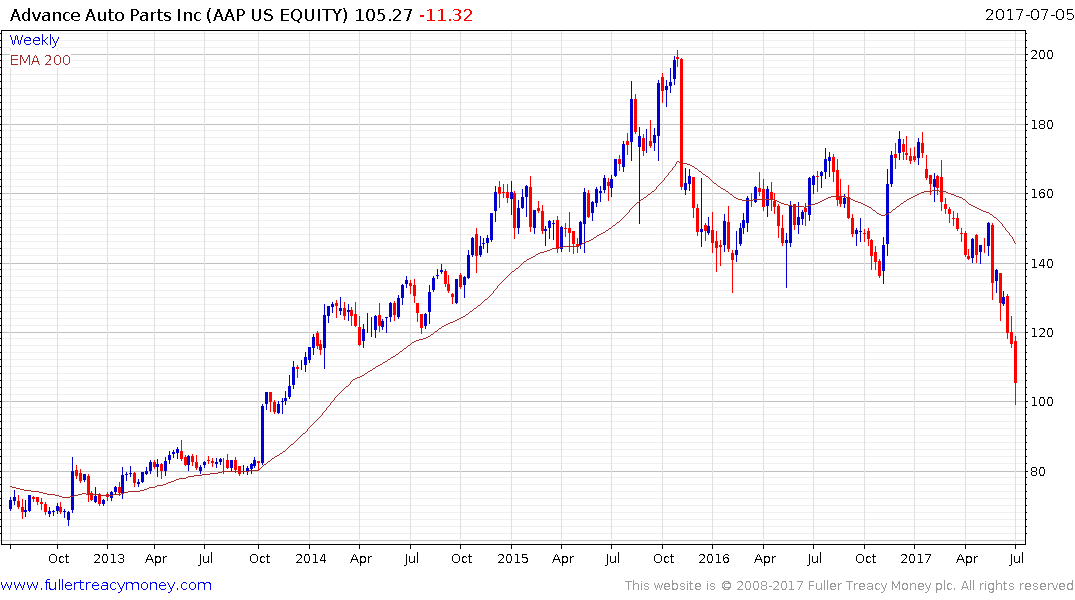Click the 2014 year label on time axis
This screenshot has width=1075, height=600.
point(311,558)
